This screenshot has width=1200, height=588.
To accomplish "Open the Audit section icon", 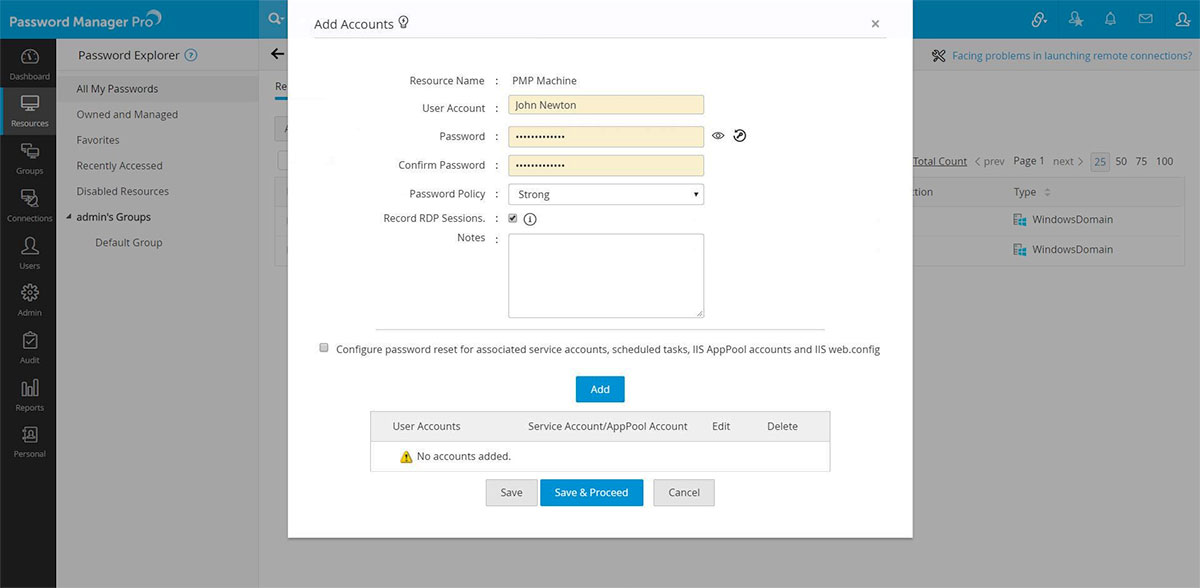I will coord(29,347).
